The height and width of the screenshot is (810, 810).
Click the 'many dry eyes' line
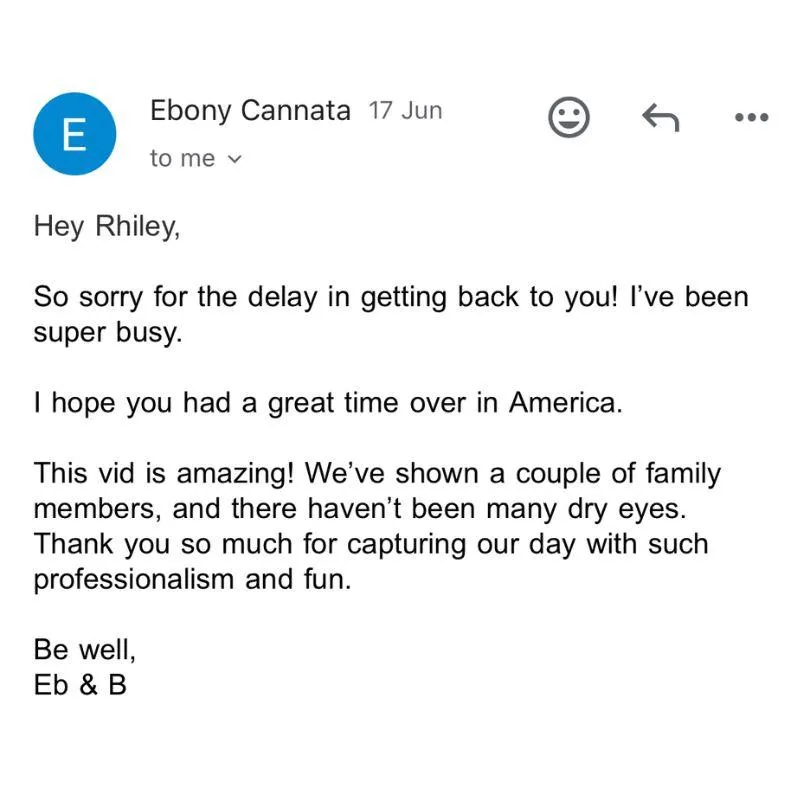pyautogui.click(x=360, y=509)
